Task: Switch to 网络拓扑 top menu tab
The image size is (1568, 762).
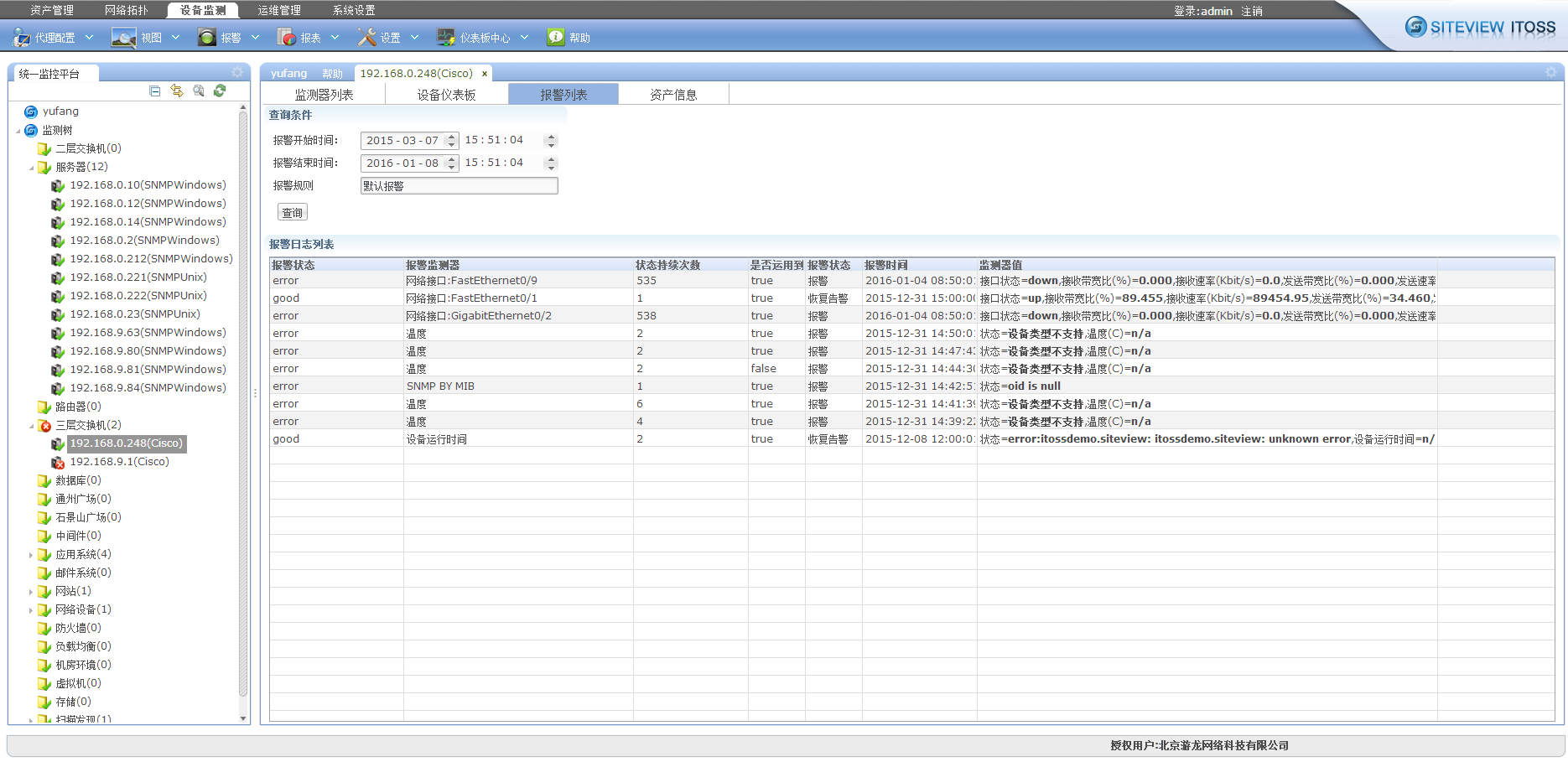Action: [126, 10]
